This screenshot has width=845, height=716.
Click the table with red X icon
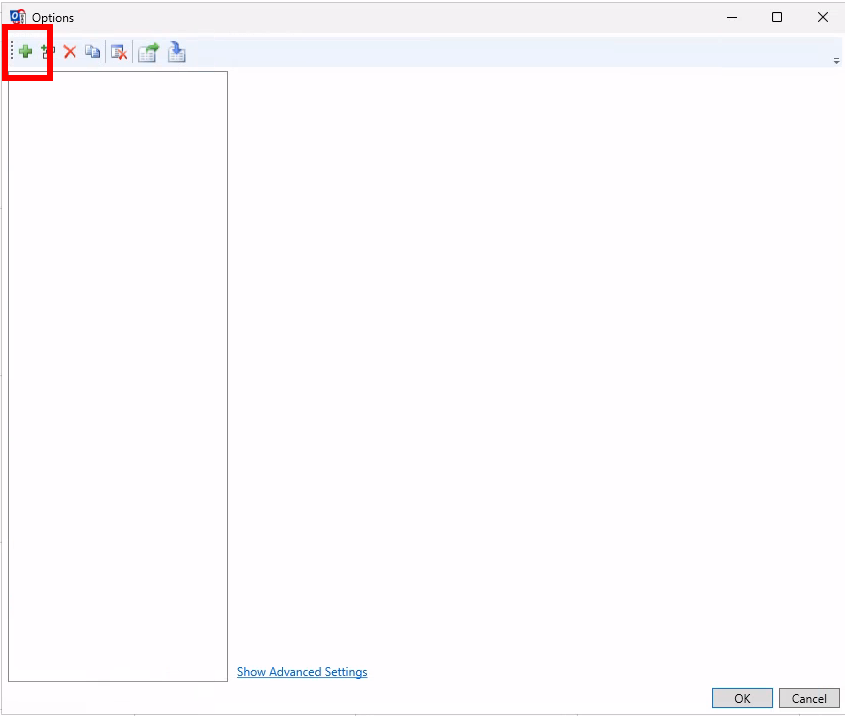pyautogui.click(x=118, y=52)
